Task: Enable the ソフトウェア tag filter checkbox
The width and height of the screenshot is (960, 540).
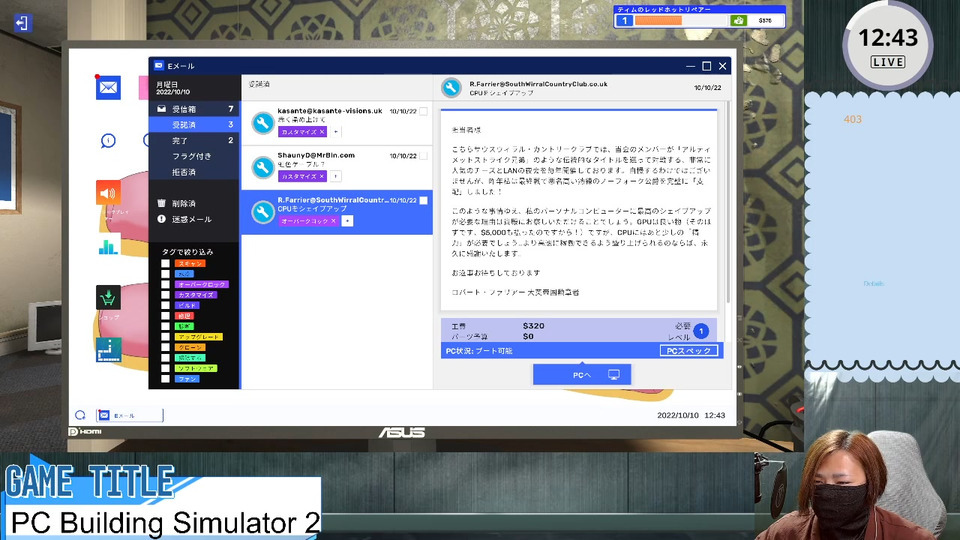Action: coord(165,369)
